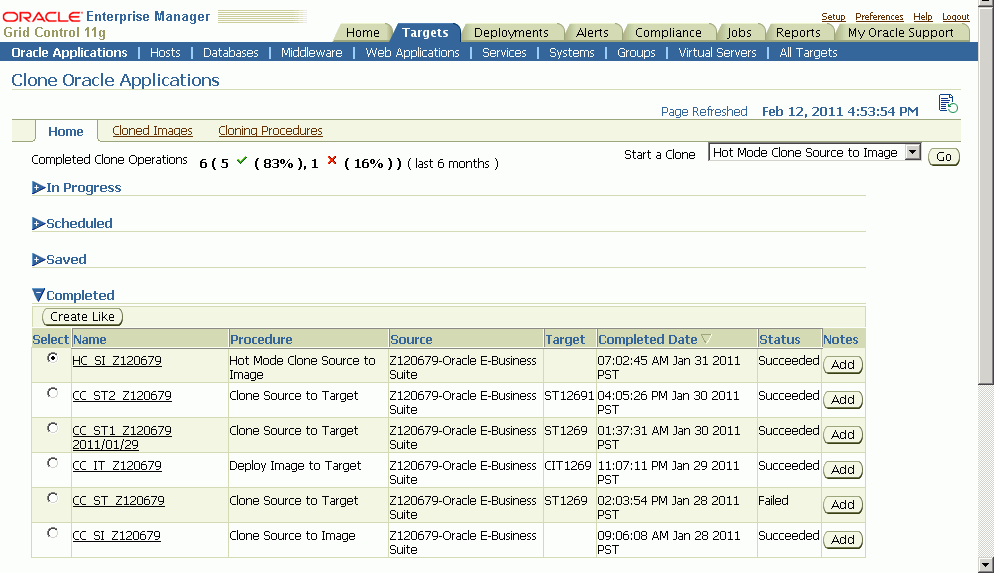Viewport: 994px width, 573px height.
Task: Add a note for CC_ST2_Z120679
Action: pos(843,399)
